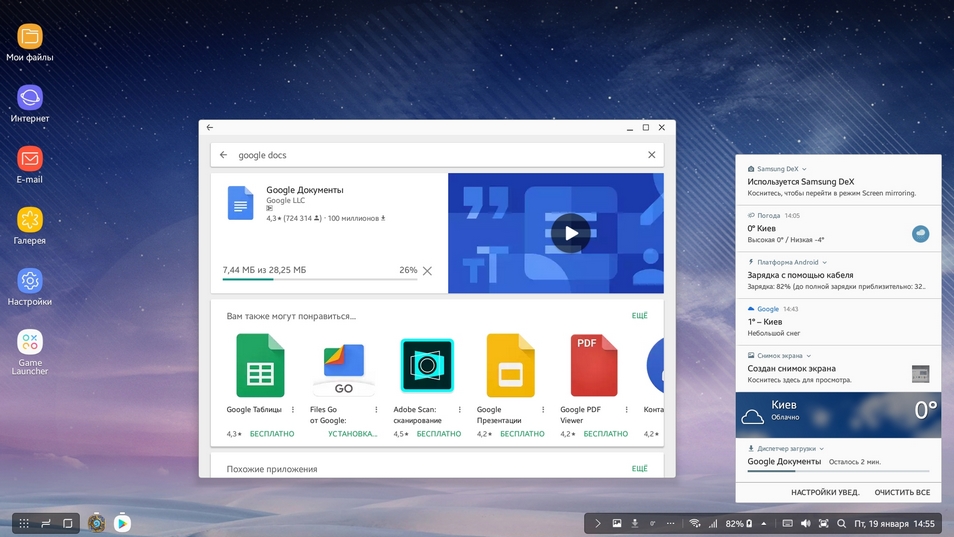Click the 82% battery indicator

[739, 524]
